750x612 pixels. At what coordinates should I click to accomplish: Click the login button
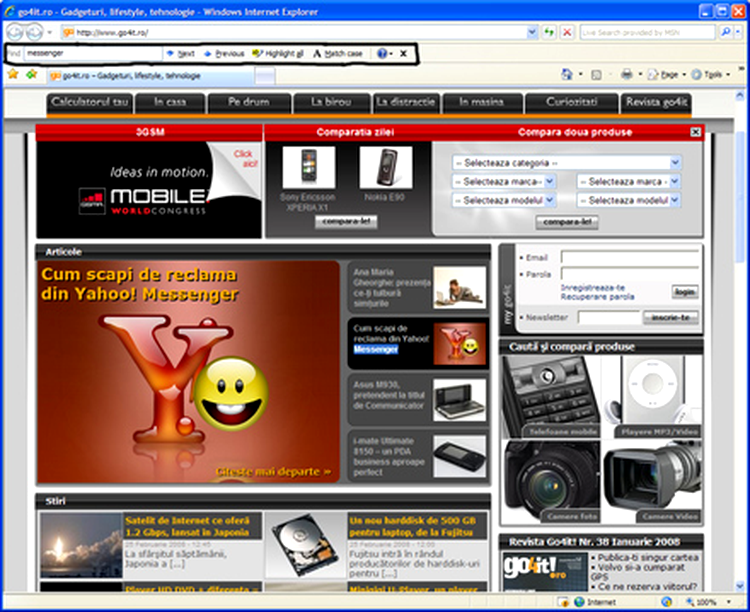[685, 291]
